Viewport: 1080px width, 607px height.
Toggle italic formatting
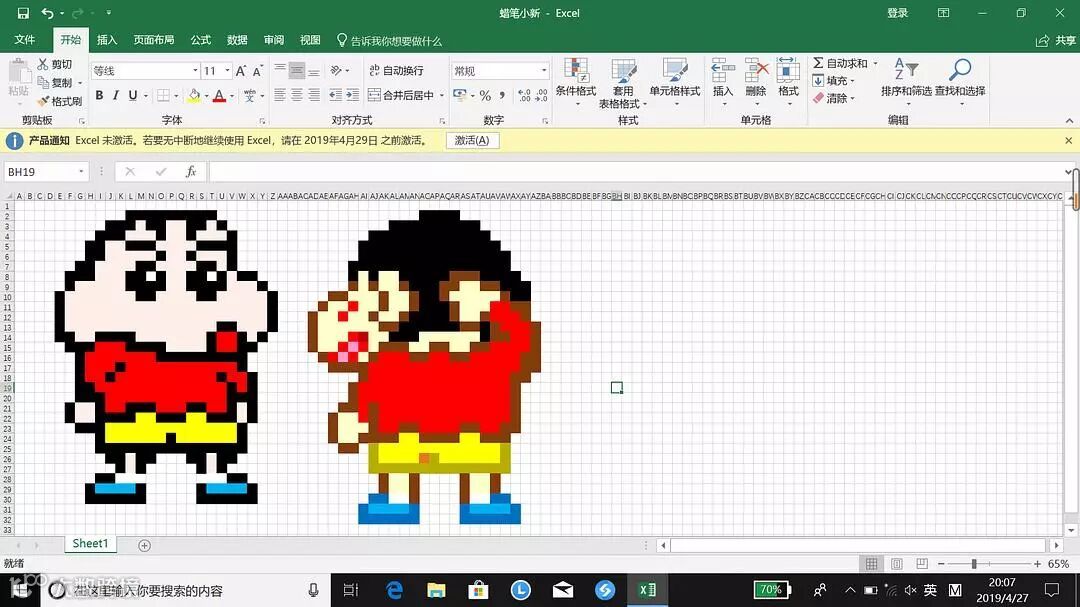pyautogui.click(x=116, y=95)
